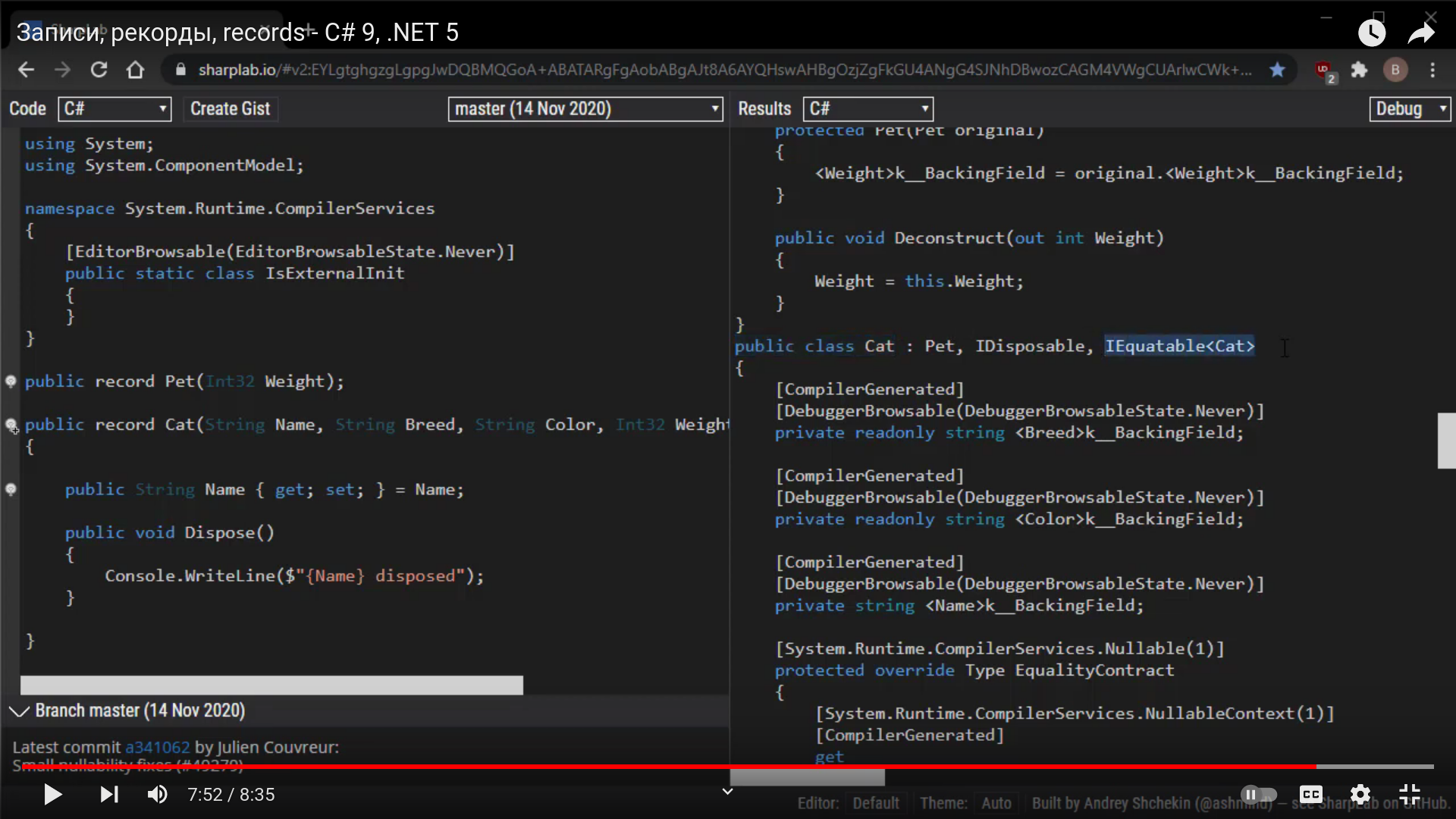The width and height of the screenshot is (1456, 819).
Task: Open commit a341062 link
Action: [157, 747]
